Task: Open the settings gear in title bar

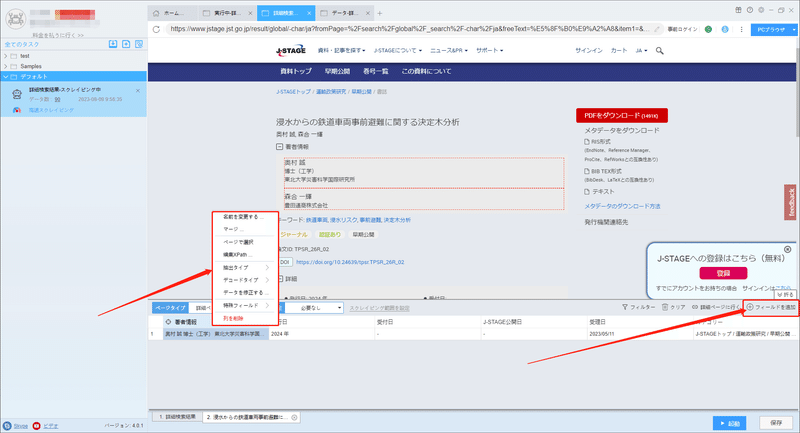Action: (x=761, y=10)
